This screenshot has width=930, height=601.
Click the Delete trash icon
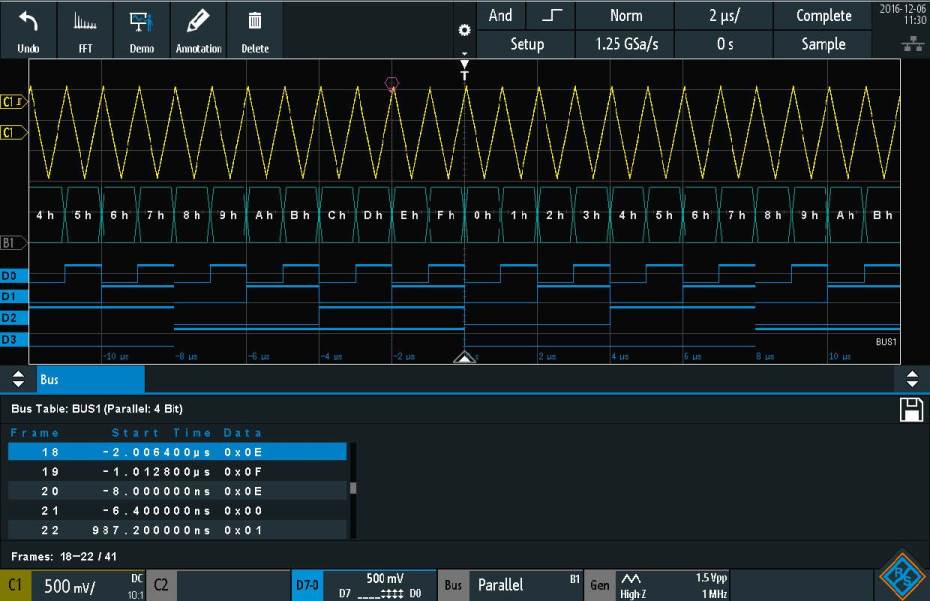(255, 29)
